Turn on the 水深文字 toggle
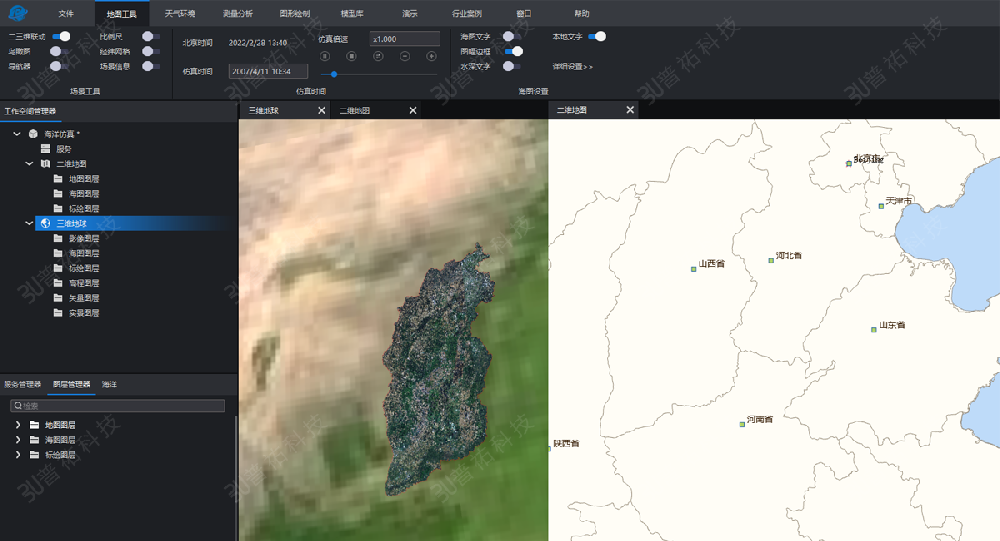 point(511,66)
